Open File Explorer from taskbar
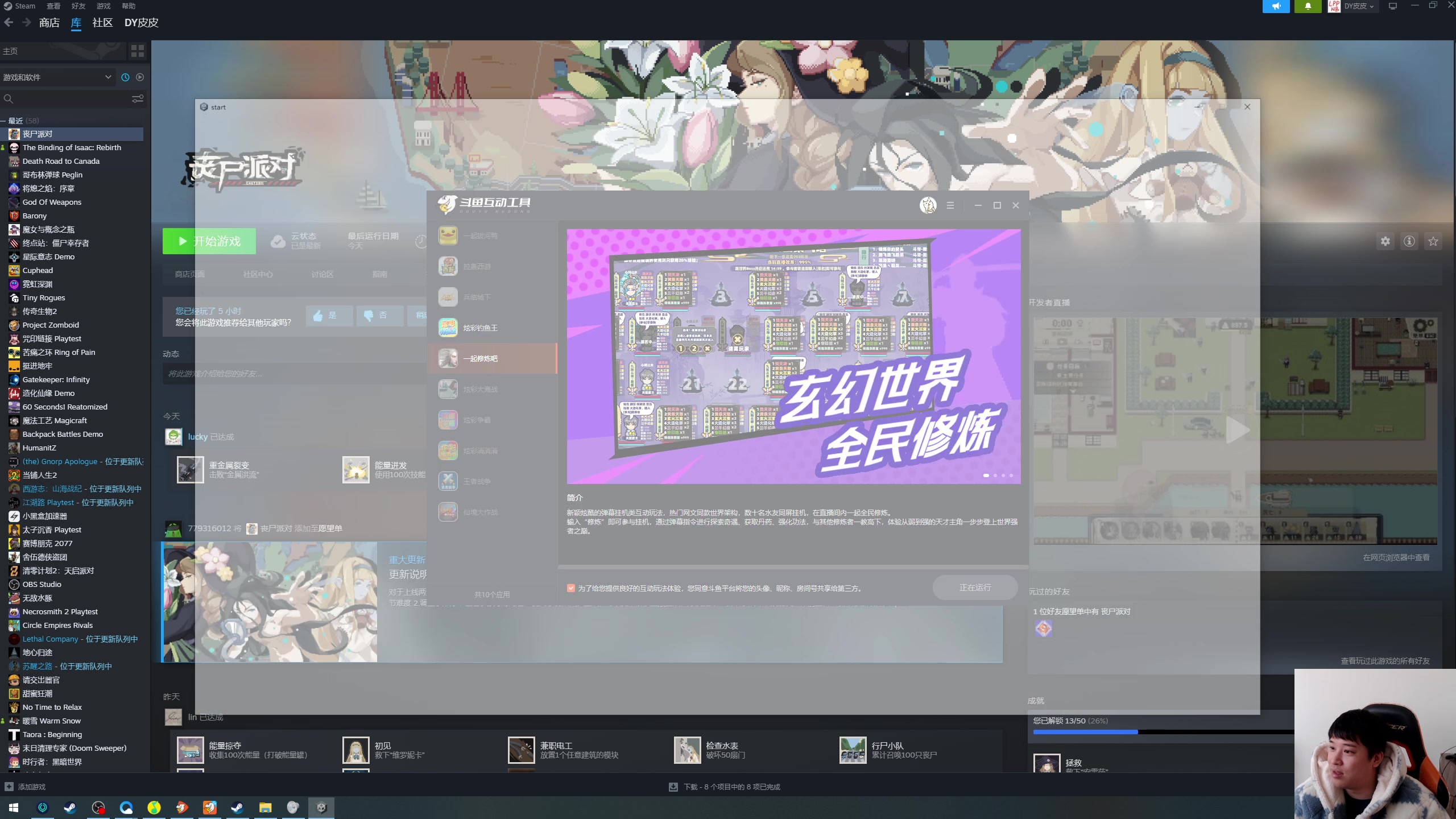The width and height of the screenshot is (1456, 819). (265, 808)
